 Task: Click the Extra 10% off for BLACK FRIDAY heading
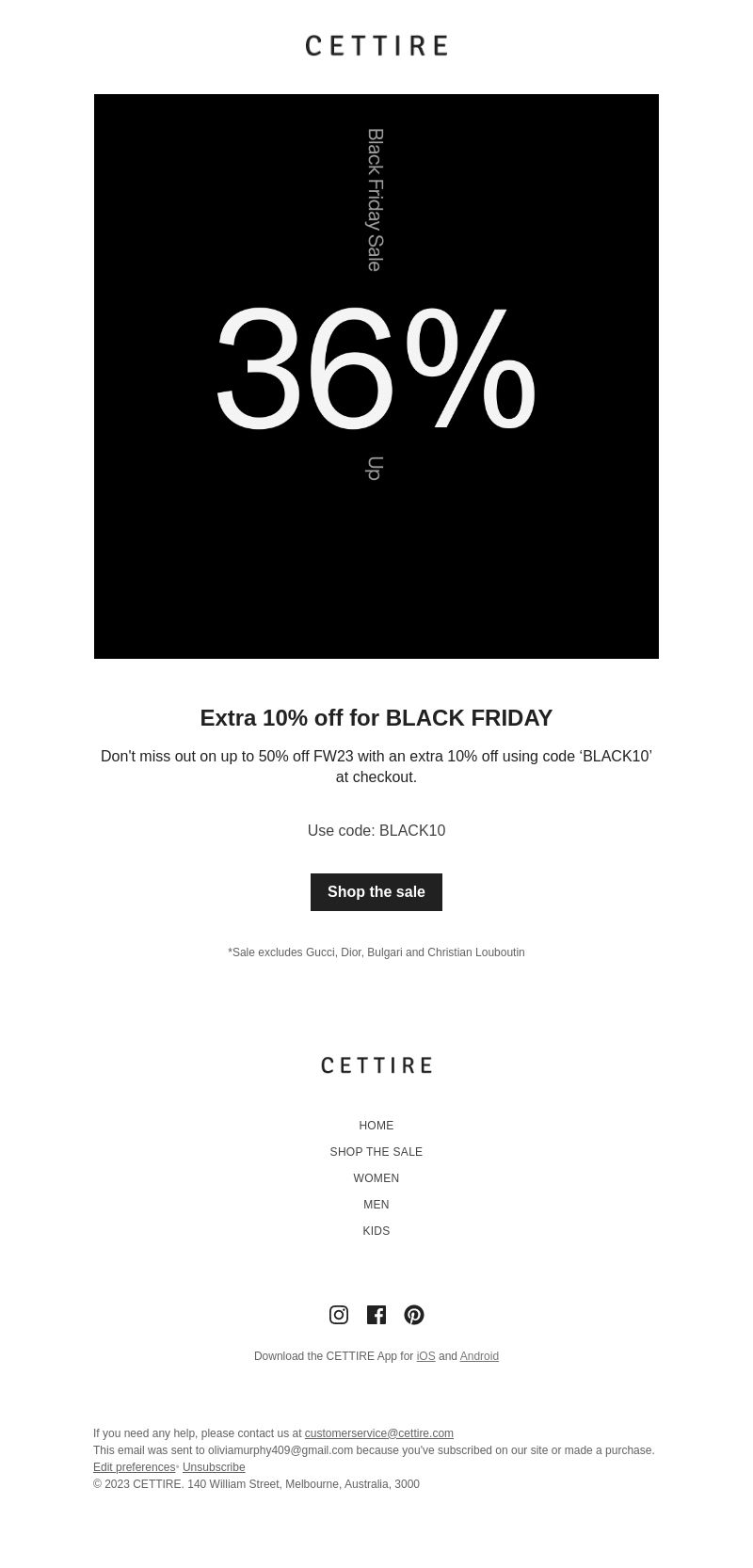(x=376, y=718)
